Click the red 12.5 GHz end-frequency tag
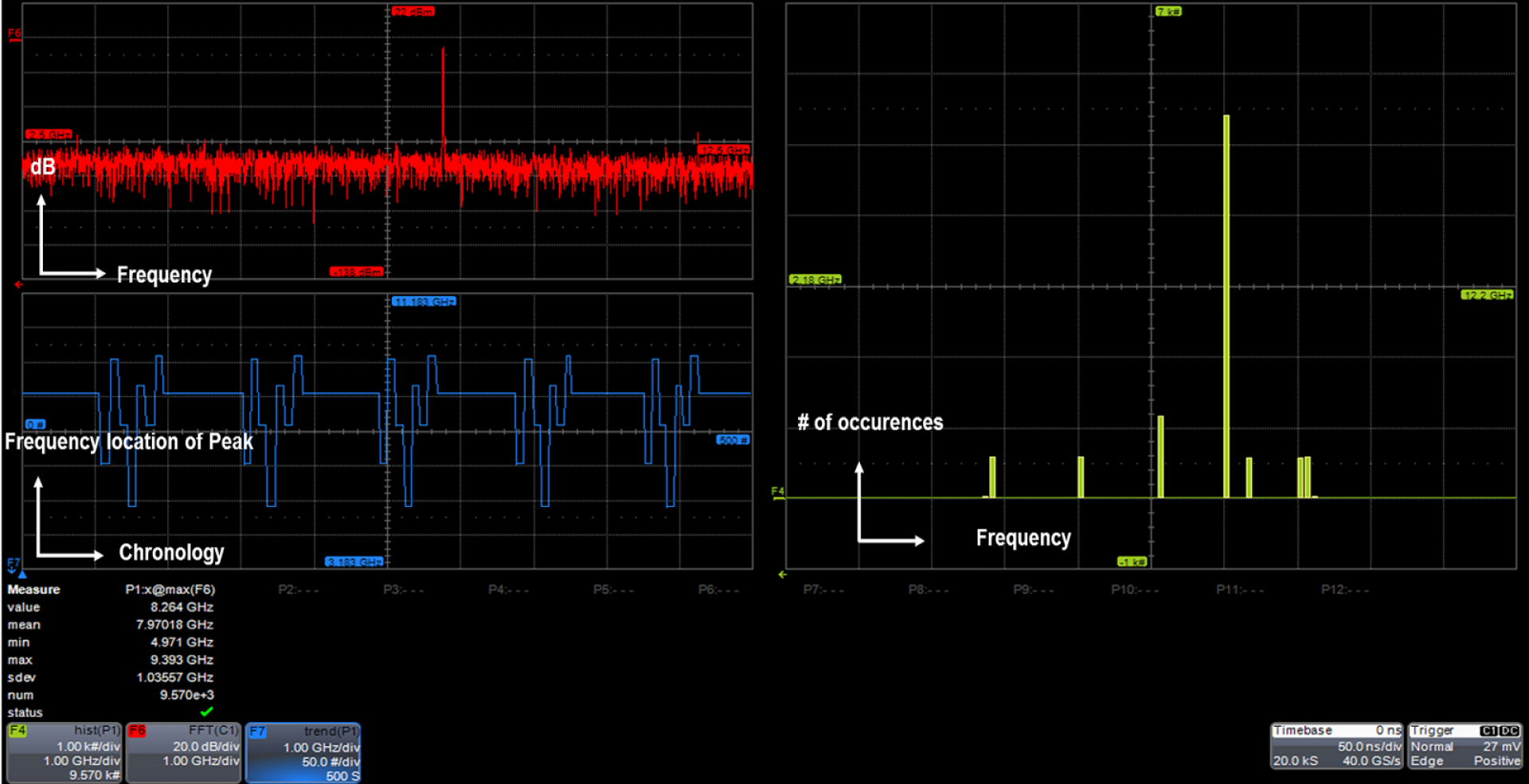The height and width of the screenshot is (784, 1529). coord(723,150)
